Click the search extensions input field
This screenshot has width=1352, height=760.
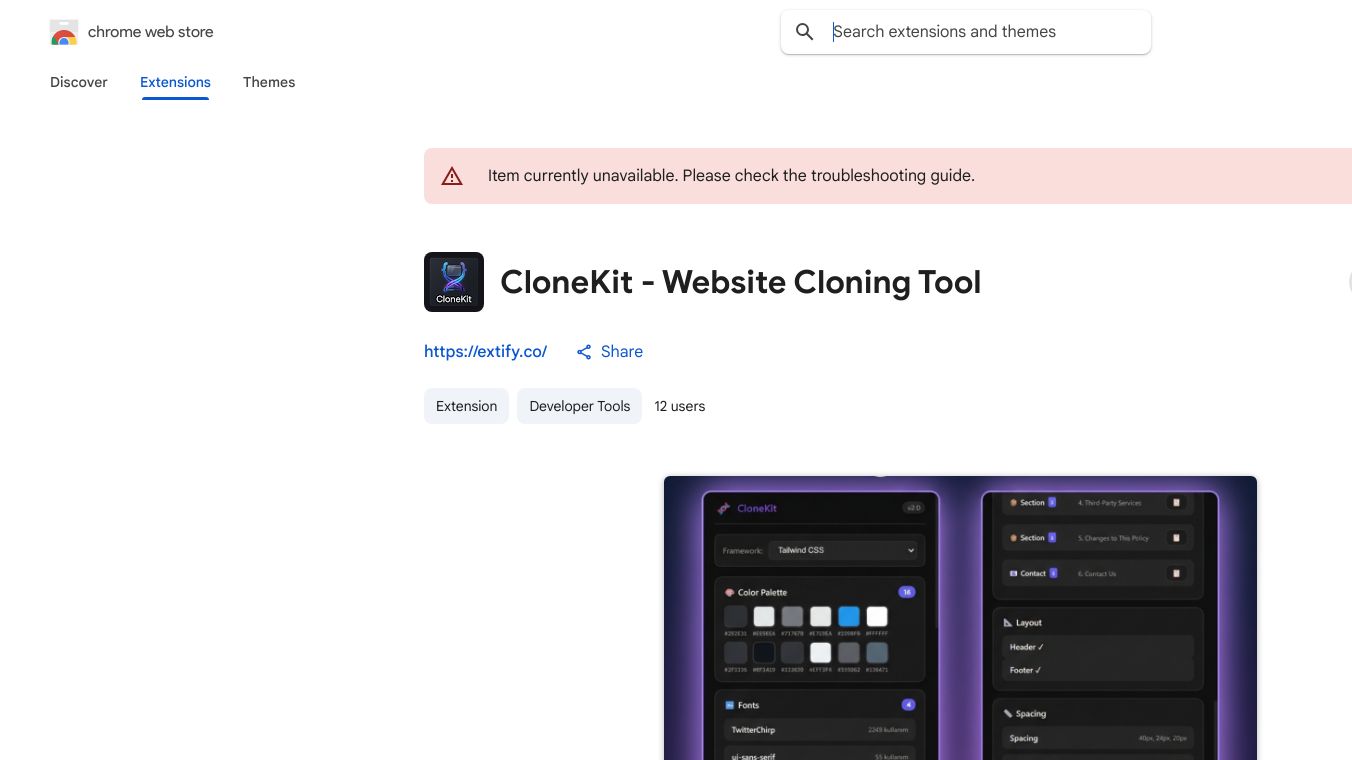point(965,31)
